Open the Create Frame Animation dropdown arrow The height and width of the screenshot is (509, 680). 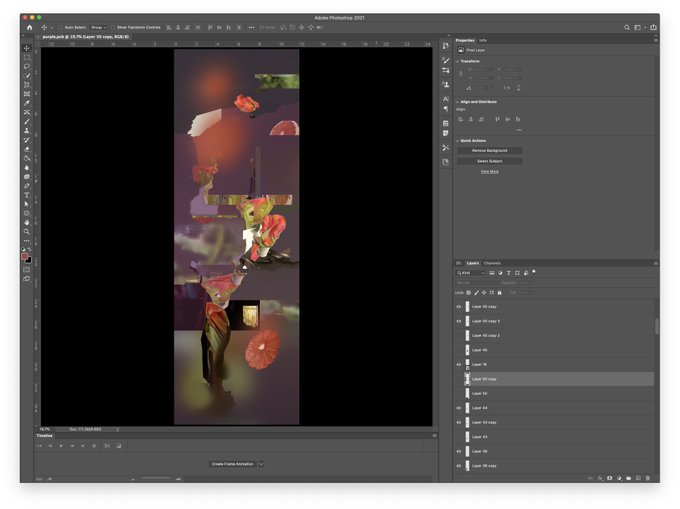[261, 464]
